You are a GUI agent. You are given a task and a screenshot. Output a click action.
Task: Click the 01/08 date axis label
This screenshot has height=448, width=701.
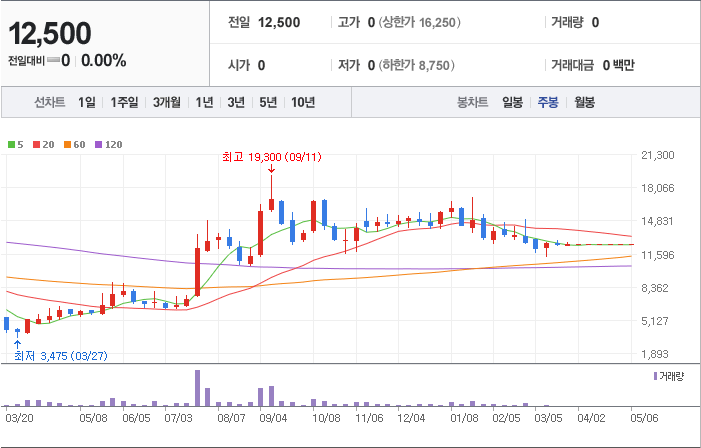464,418
